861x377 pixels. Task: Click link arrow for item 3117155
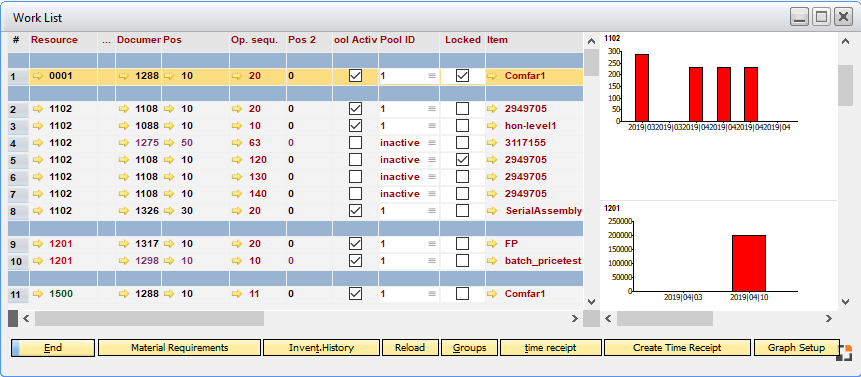pos(492,143)
